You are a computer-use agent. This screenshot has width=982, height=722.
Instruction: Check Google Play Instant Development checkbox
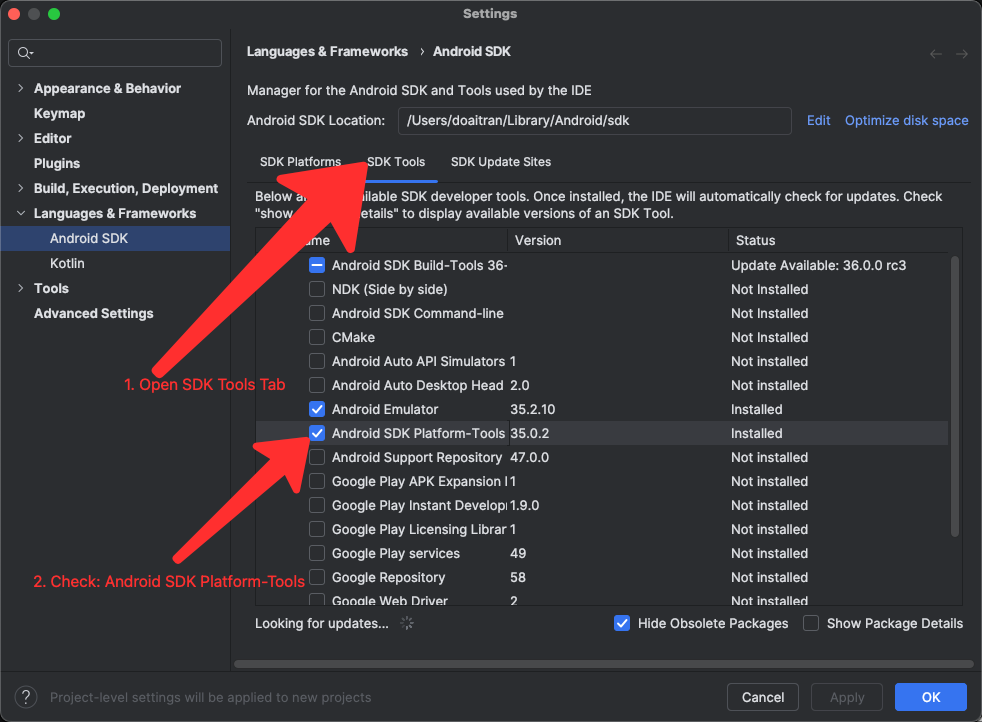coord(317,505)
